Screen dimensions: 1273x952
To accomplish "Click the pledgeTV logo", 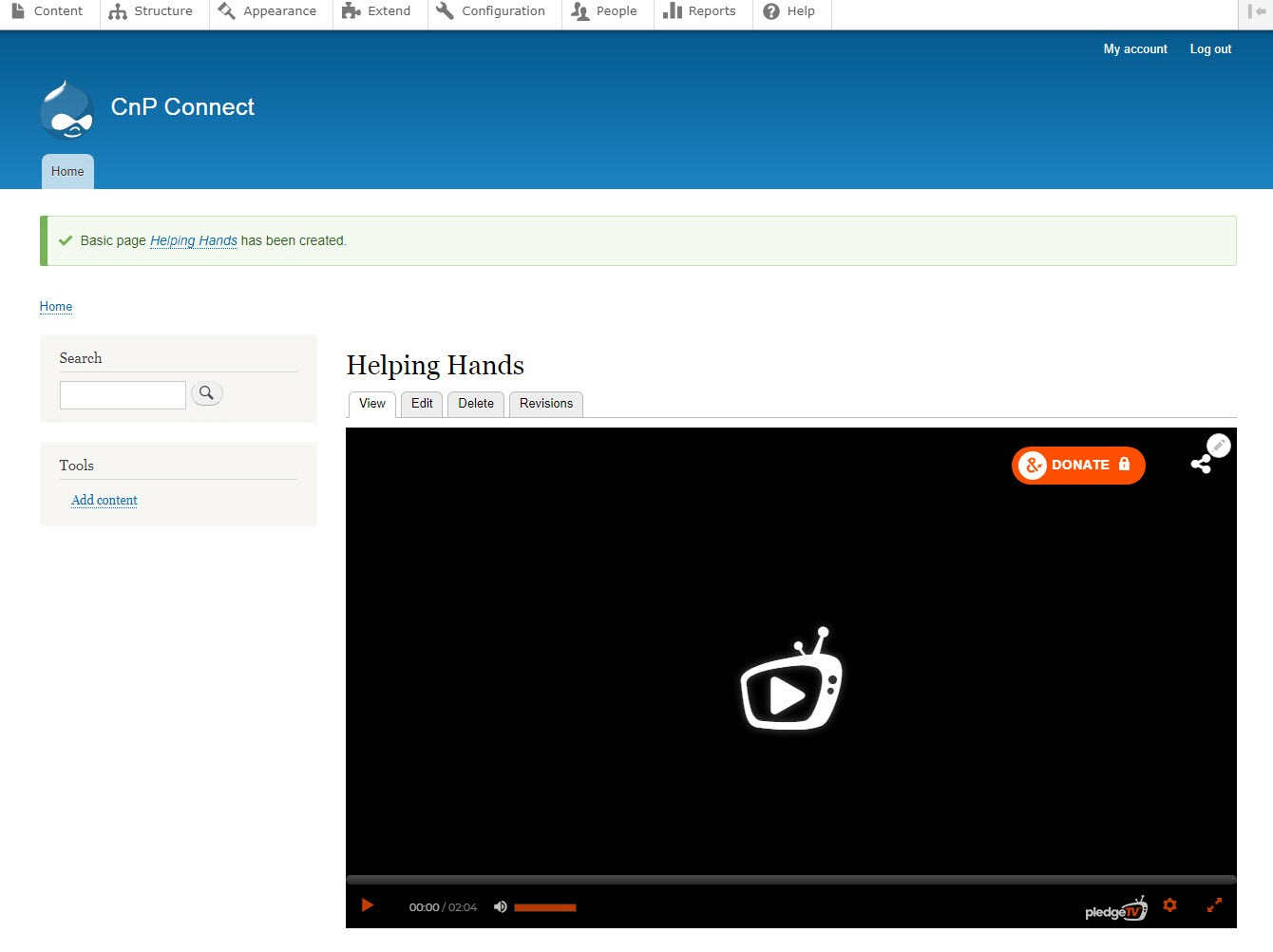I will pyautogui.click(x=1116, y=908).
